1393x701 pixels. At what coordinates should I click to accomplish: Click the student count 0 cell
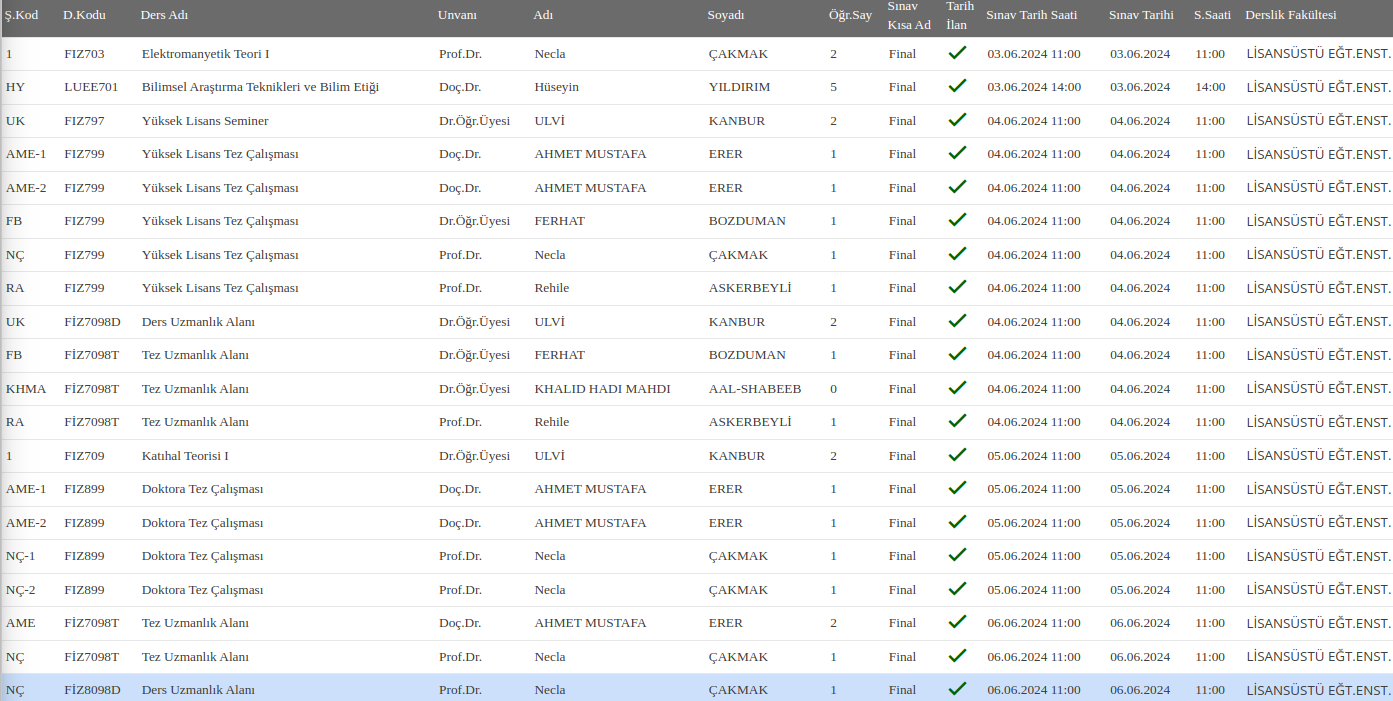(x=833, y=389)
